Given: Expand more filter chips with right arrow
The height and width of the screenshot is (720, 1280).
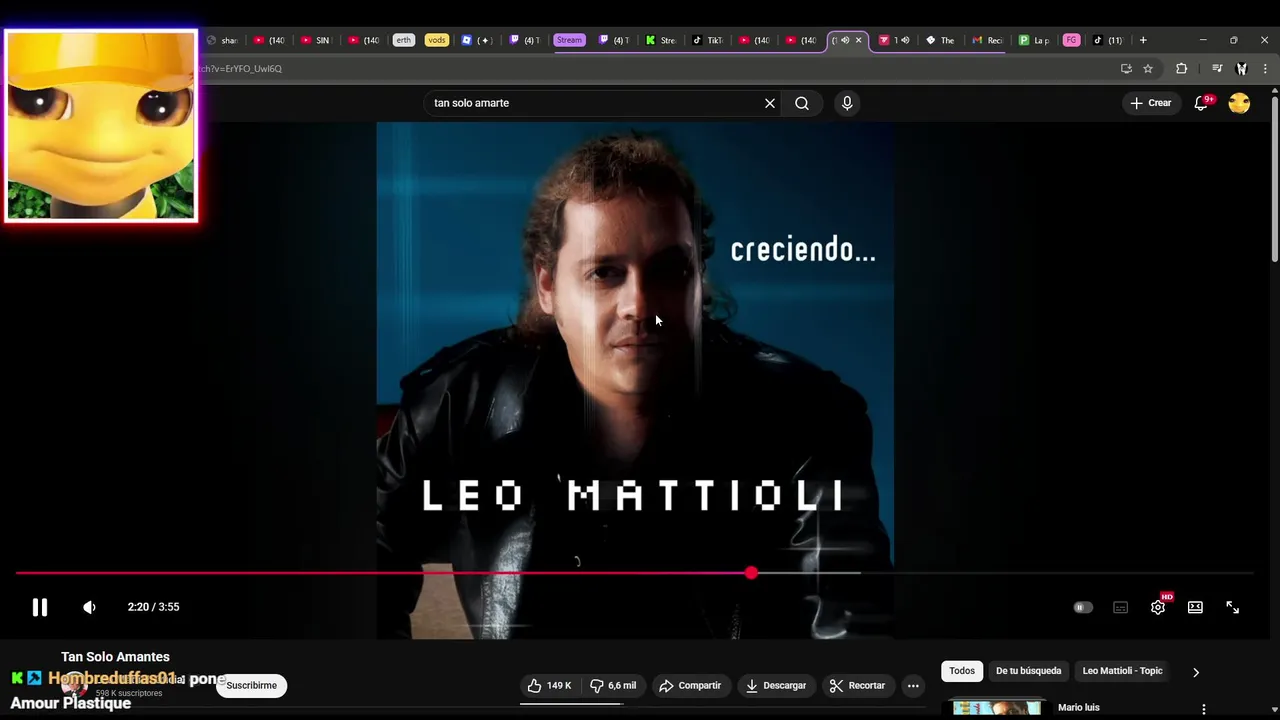Looking at the screenshot, I should point(1196,672).
